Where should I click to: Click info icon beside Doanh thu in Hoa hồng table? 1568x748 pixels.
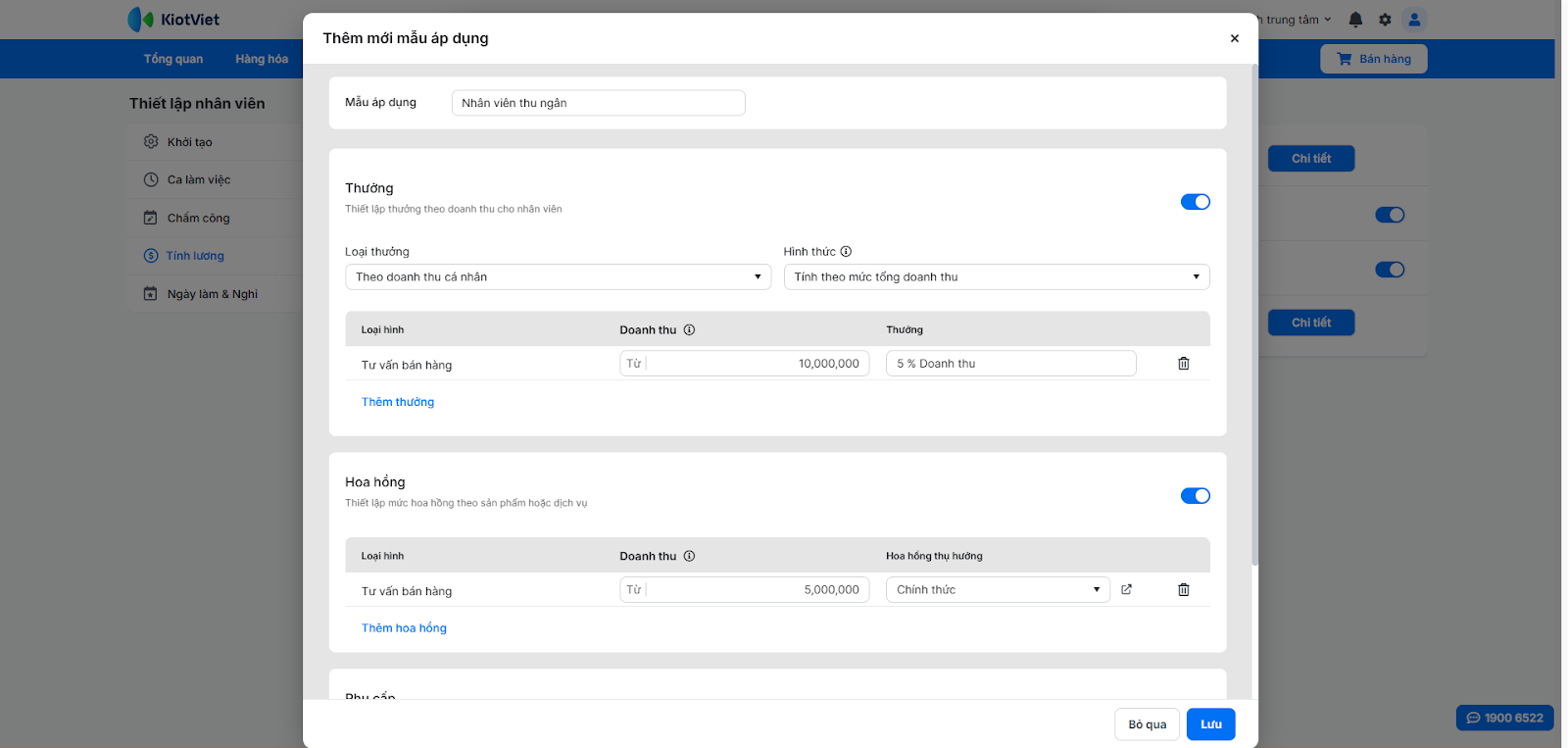tap(689, 557)
